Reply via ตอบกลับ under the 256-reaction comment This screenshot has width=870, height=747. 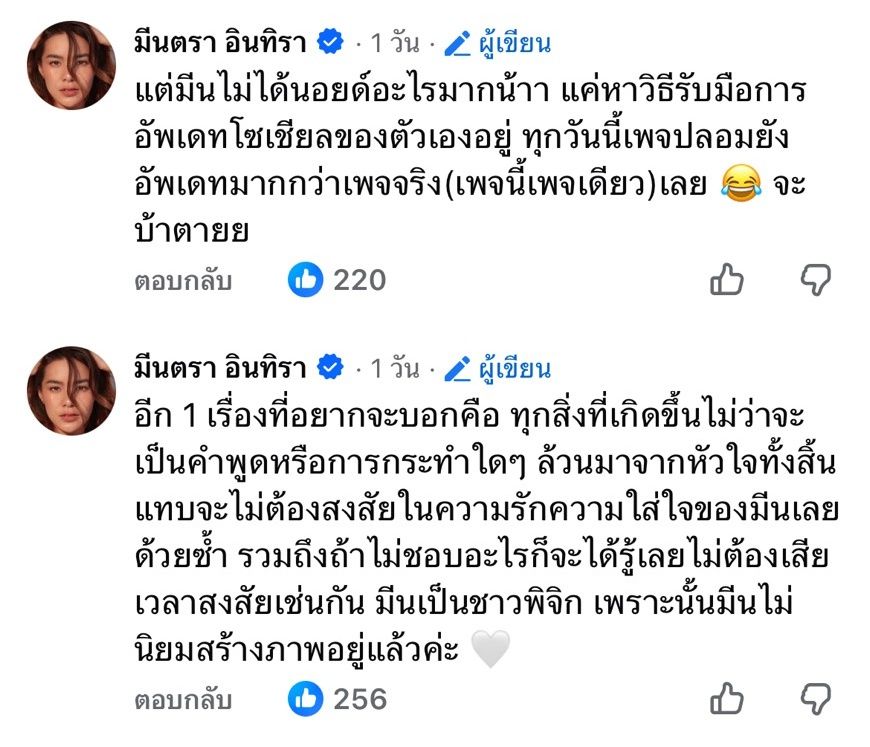pos(183,699)
